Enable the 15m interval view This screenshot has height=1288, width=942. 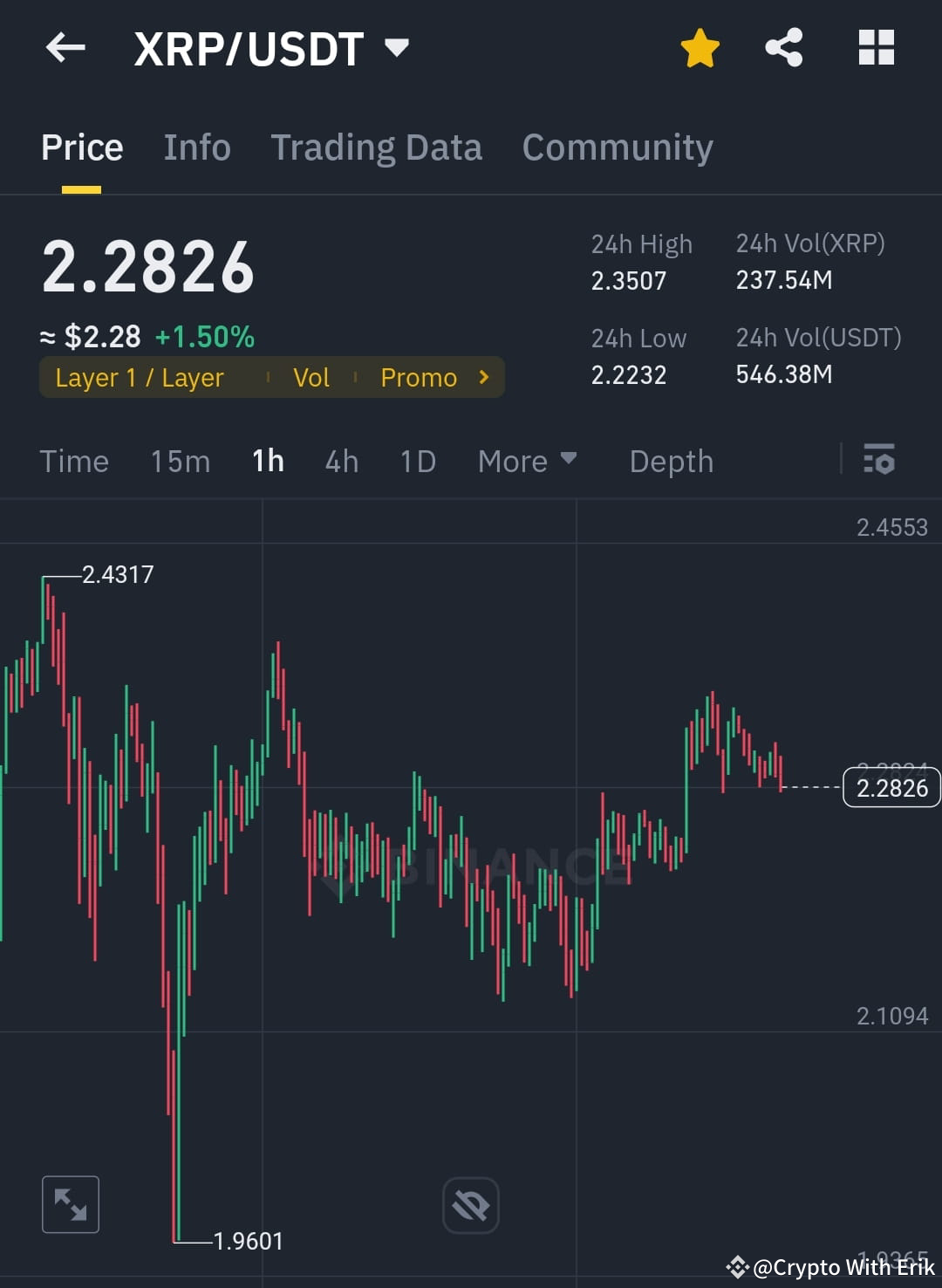[180, 461]
